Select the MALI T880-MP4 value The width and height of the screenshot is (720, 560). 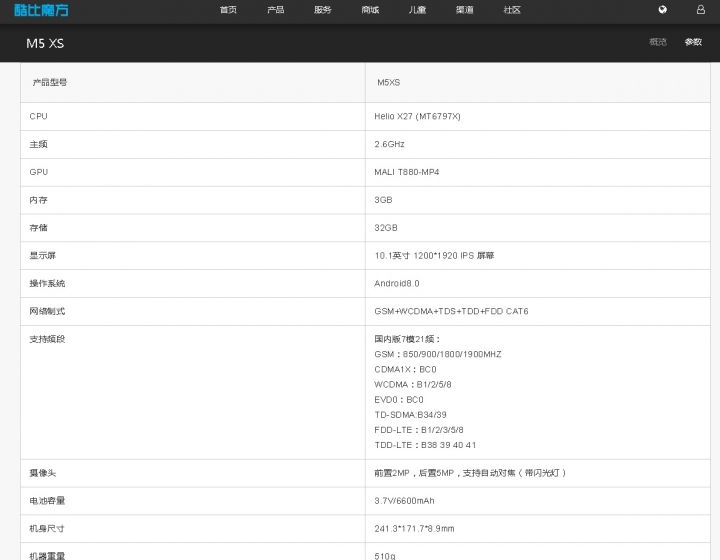(406, 172)
